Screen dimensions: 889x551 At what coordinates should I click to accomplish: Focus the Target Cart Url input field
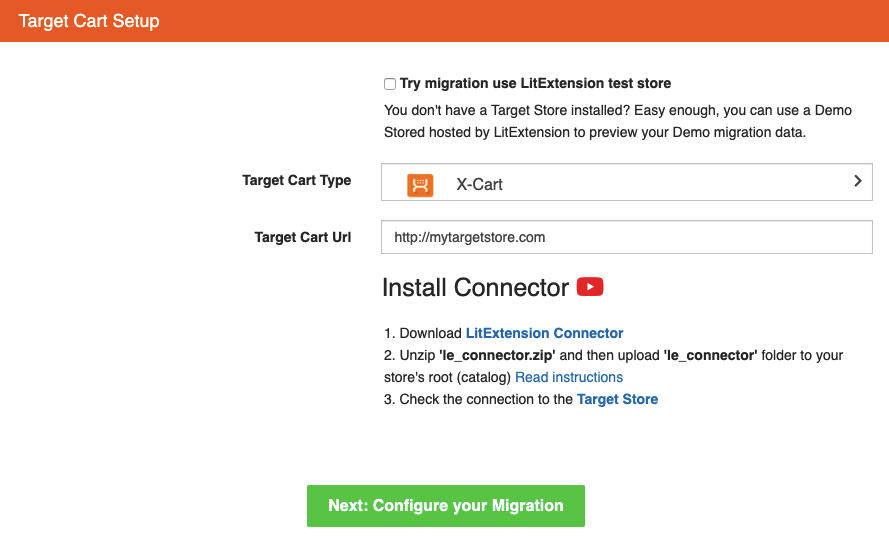point(626,237)
